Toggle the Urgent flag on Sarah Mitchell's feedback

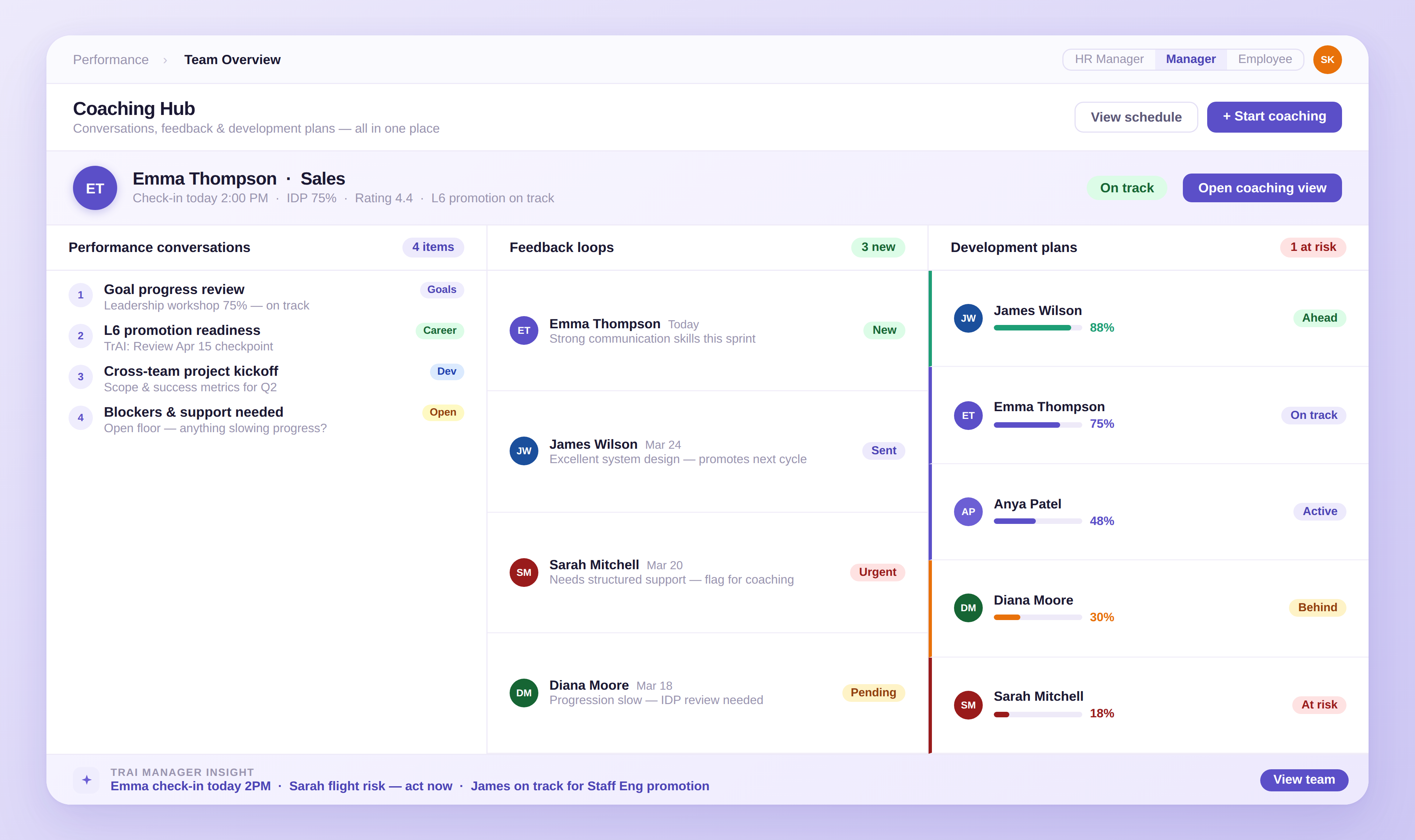click(877, 572)
